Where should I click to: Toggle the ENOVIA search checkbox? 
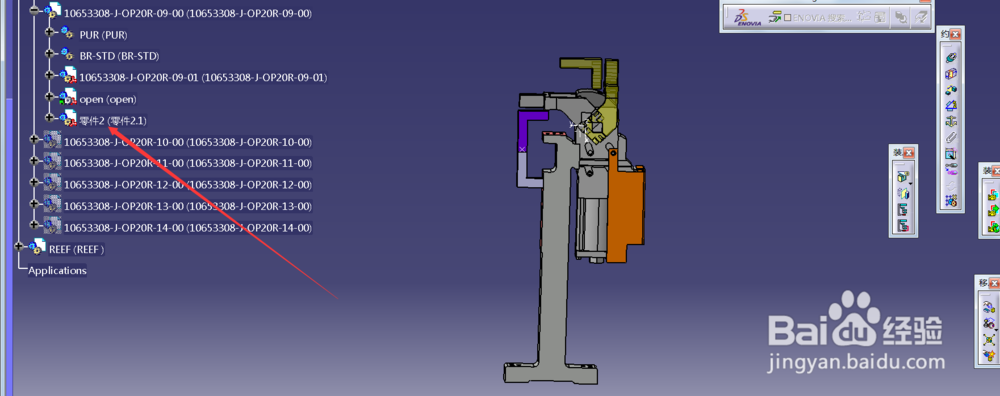(x=788, y=18)
